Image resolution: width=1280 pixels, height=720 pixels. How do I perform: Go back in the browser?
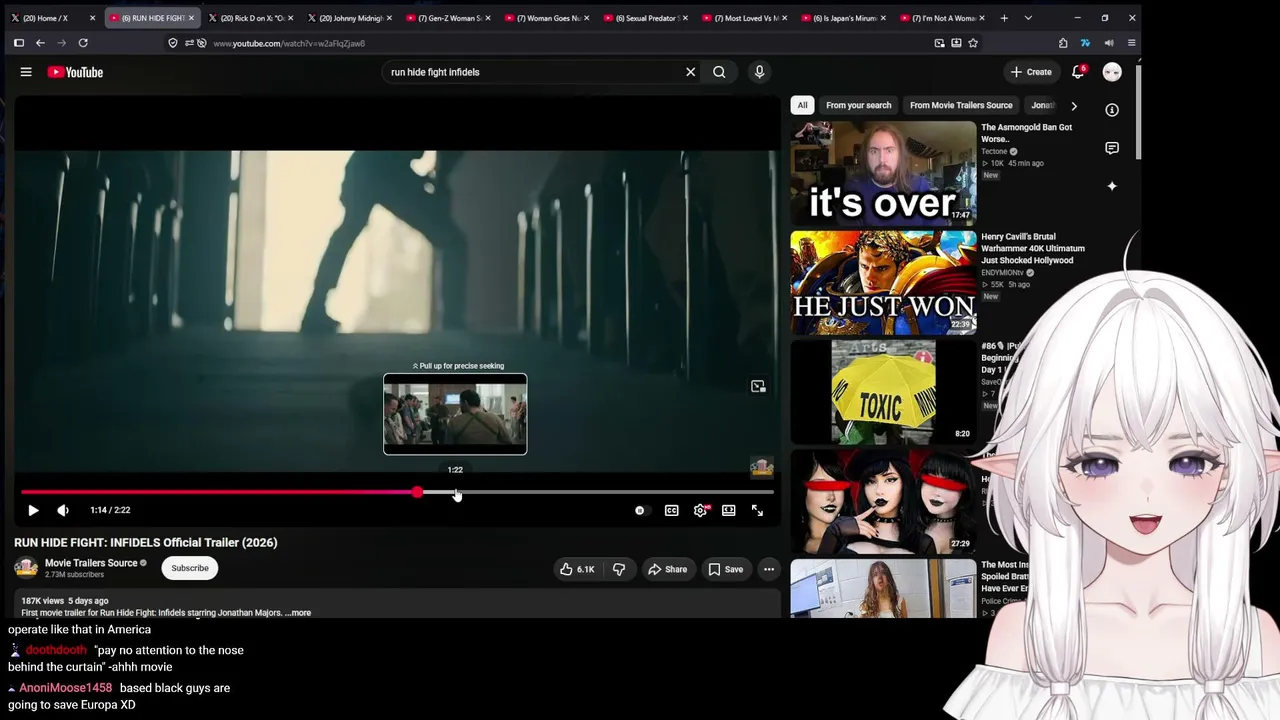(40, 43)
